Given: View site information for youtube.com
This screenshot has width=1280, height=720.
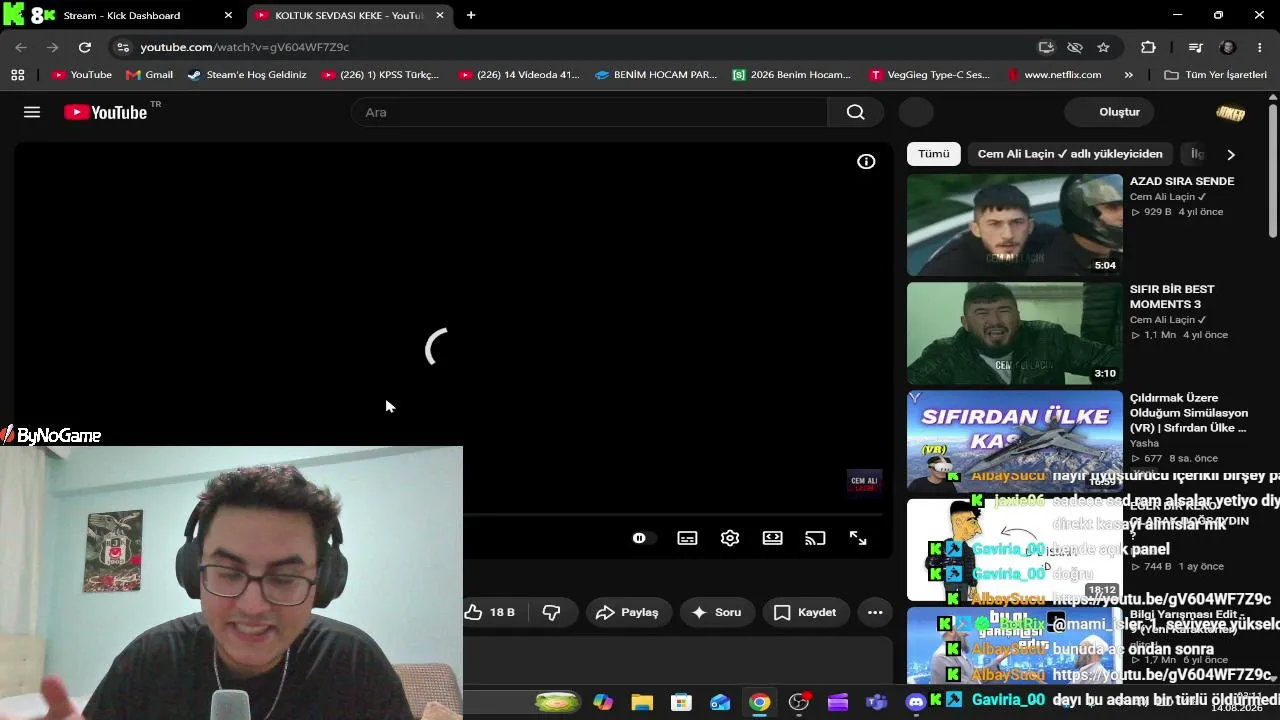Looking at the screenshot, I should (x=122, y=47).
